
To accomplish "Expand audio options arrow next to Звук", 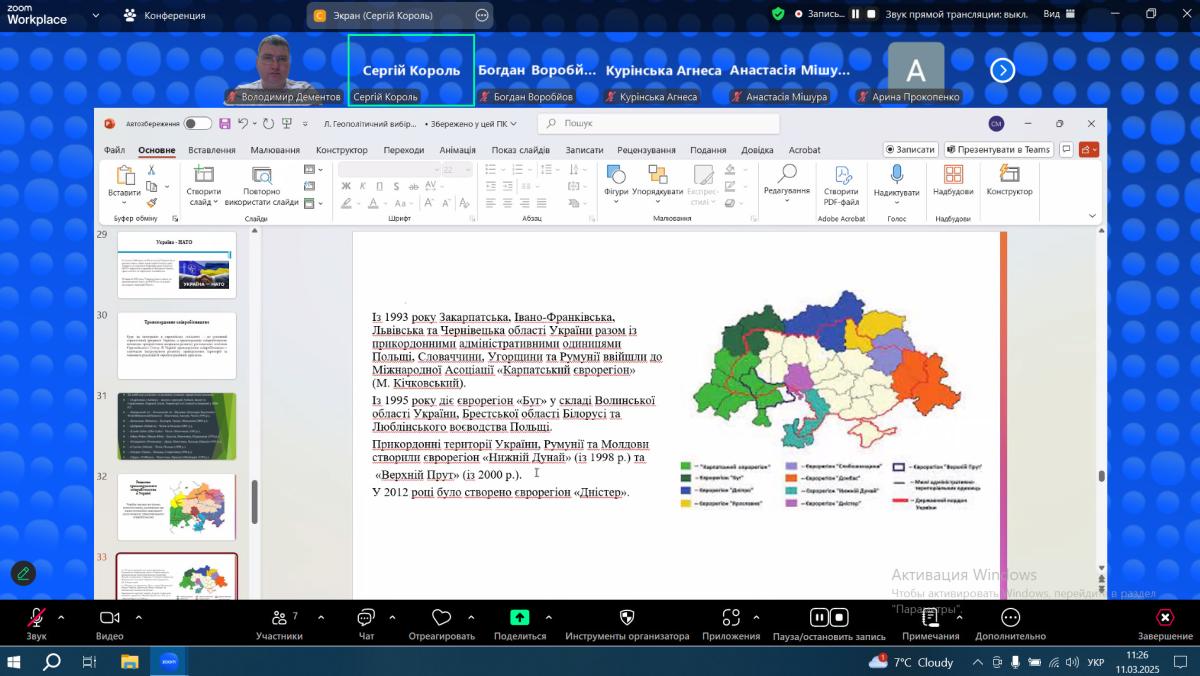I will [61, 617].
